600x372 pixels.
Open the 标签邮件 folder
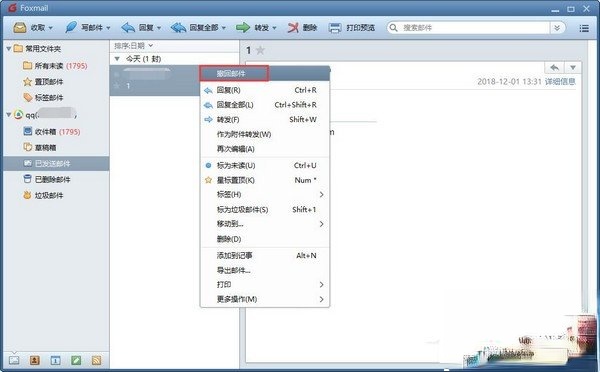tap(43, 98)
